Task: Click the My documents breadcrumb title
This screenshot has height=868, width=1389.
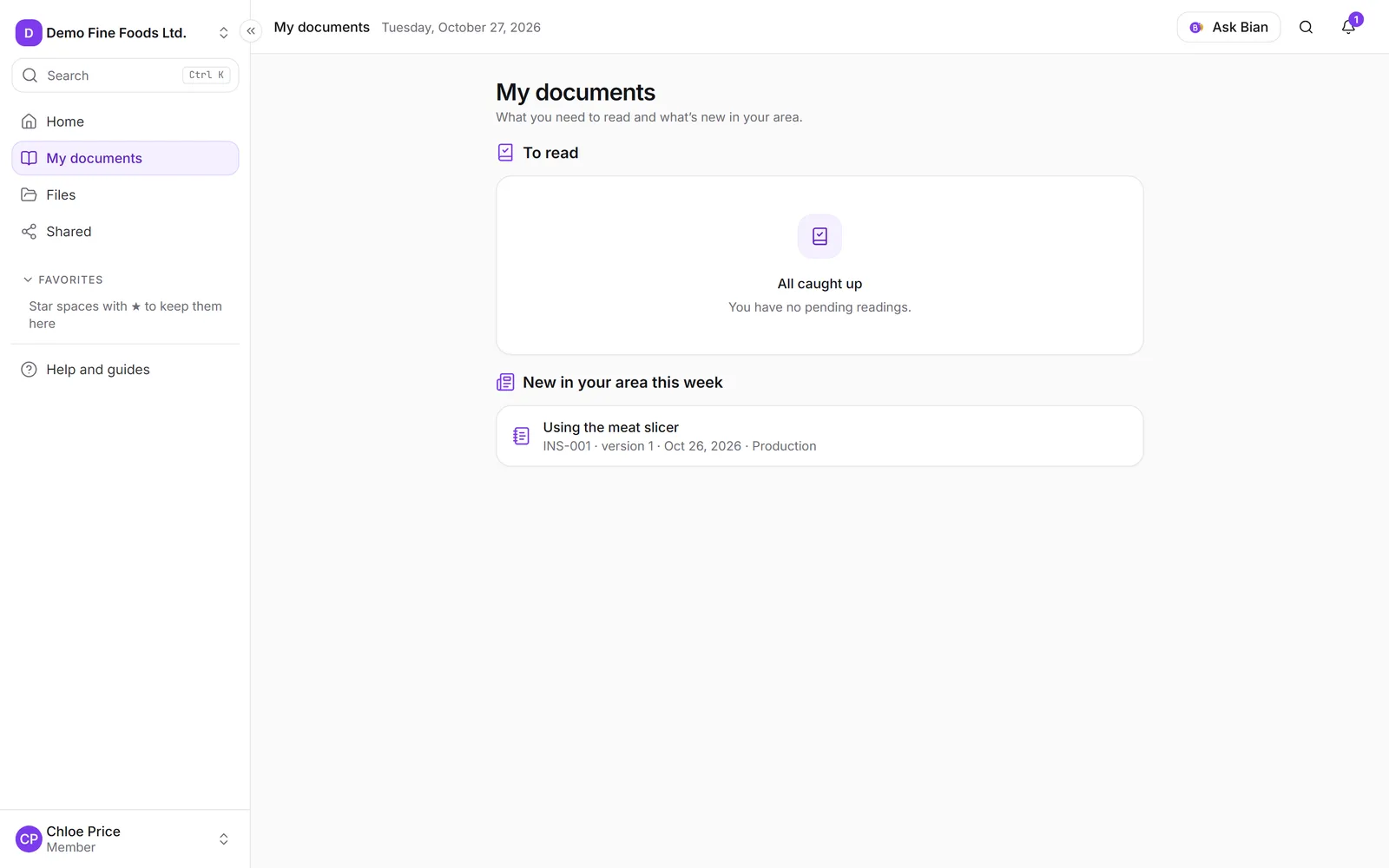Action: 322,27
